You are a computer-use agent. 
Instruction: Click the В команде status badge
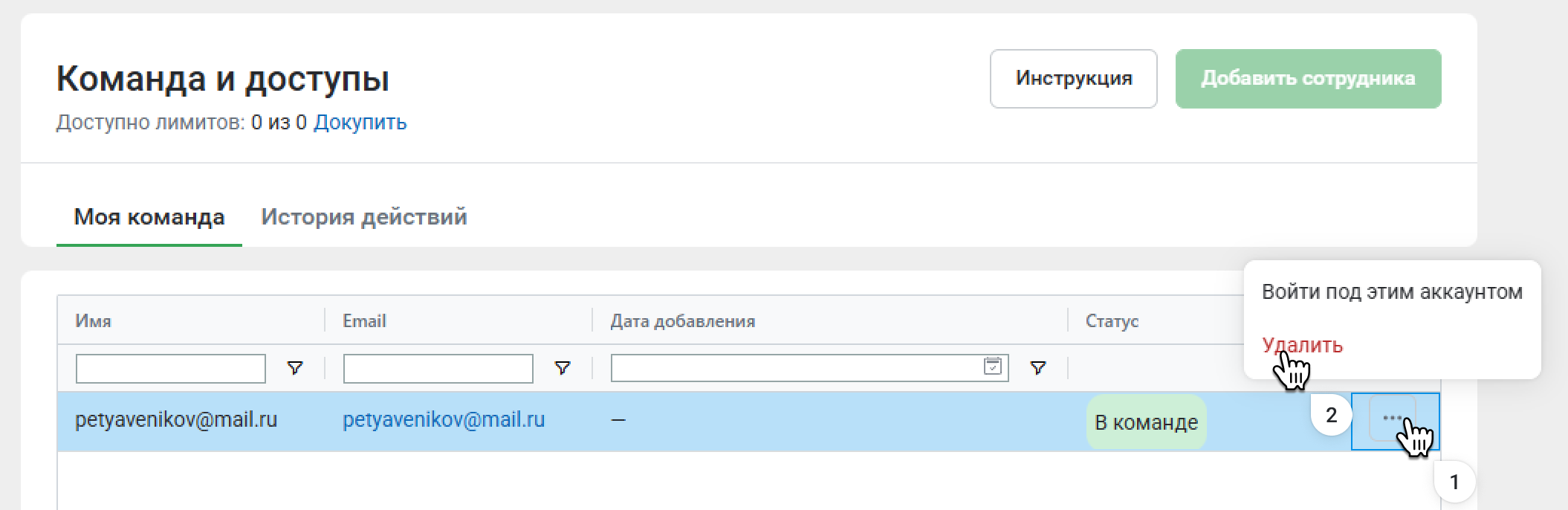point(1146,422)
